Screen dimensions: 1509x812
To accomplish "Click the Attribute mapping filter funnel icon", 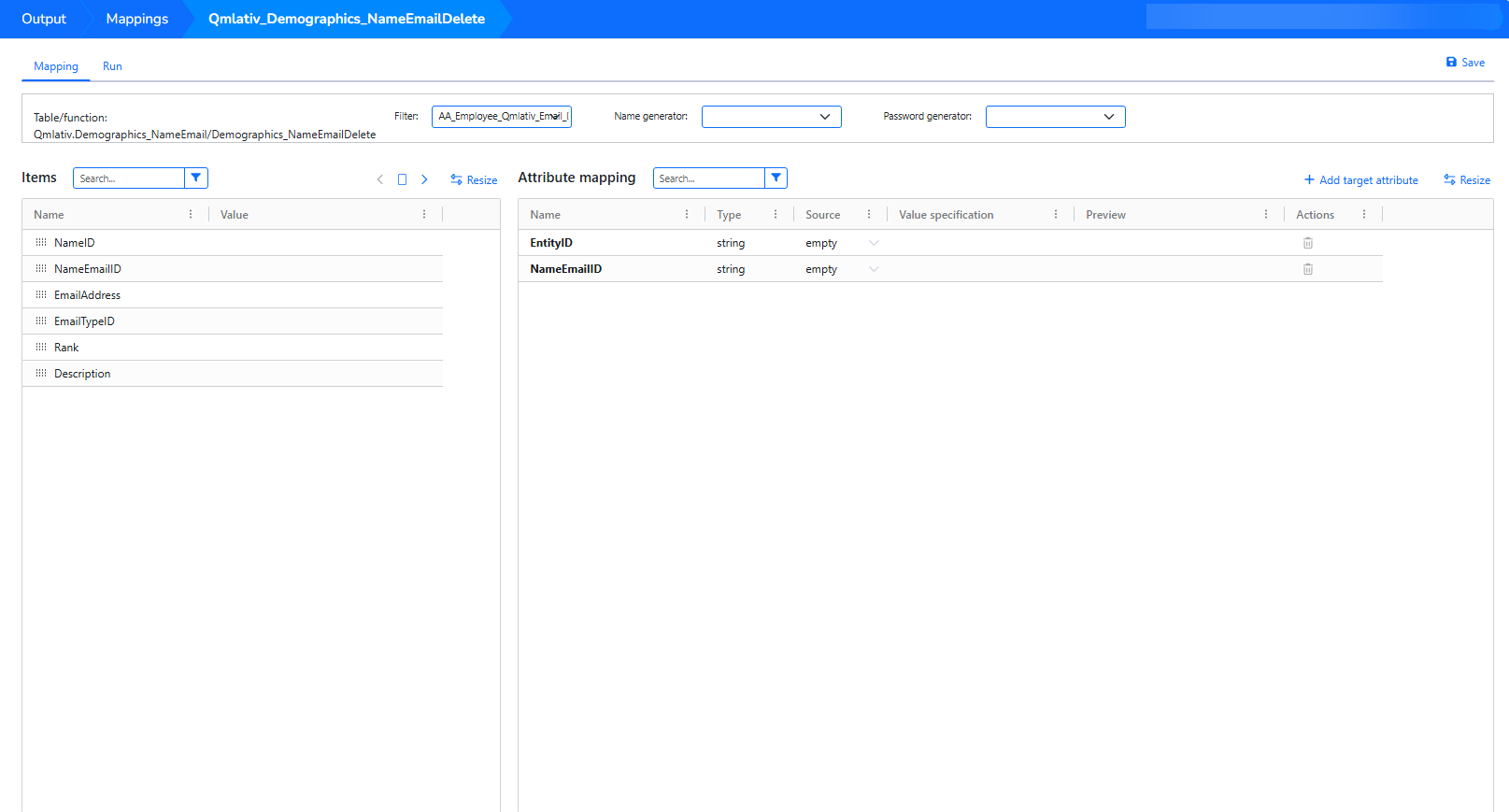I will click(x=776, y=178).
